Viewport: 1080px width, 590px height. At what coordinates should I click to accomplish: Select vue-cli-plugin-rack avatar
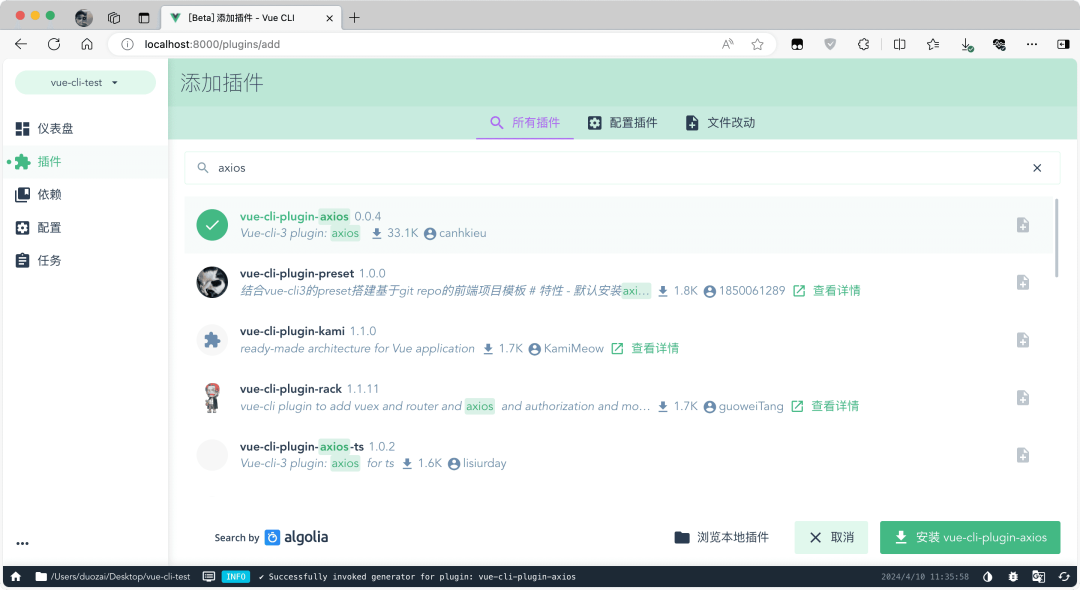pos(212,398)
